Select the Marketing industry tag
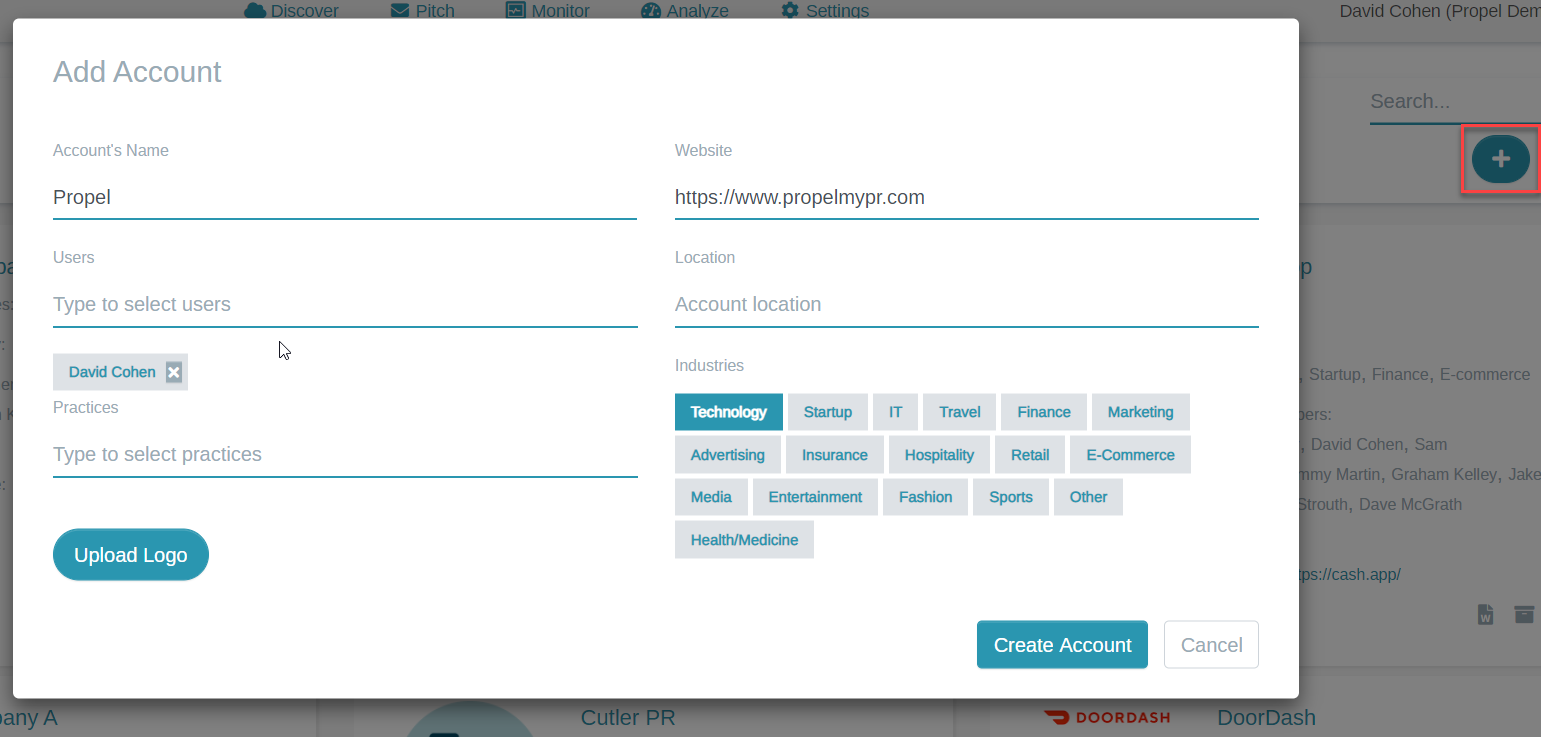 (1141, 412)
